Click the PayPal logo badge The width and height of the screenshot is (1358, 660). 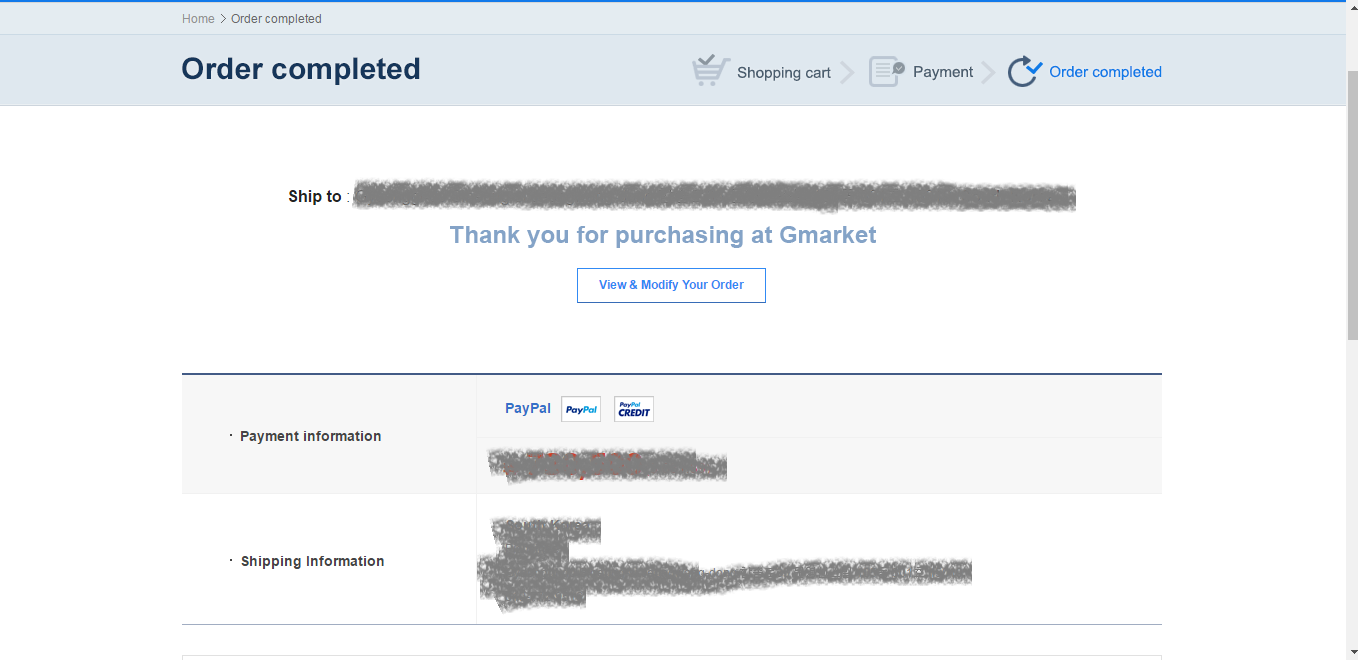click(x=581, y=409)
